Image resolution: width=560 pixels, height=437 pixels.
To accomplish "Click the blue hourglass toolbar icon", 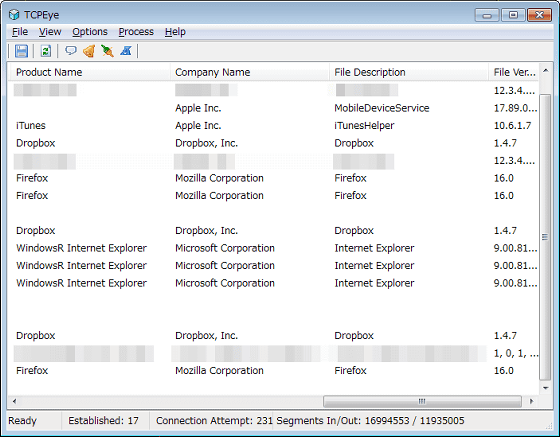I will [126, 51].
